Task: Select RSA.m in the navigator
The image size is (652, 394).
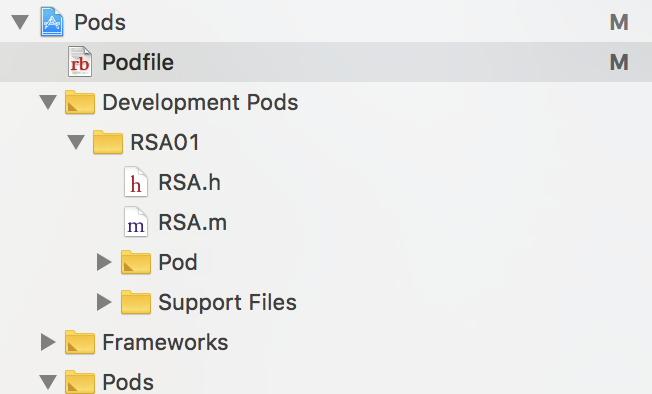Action: click(193, 222)
